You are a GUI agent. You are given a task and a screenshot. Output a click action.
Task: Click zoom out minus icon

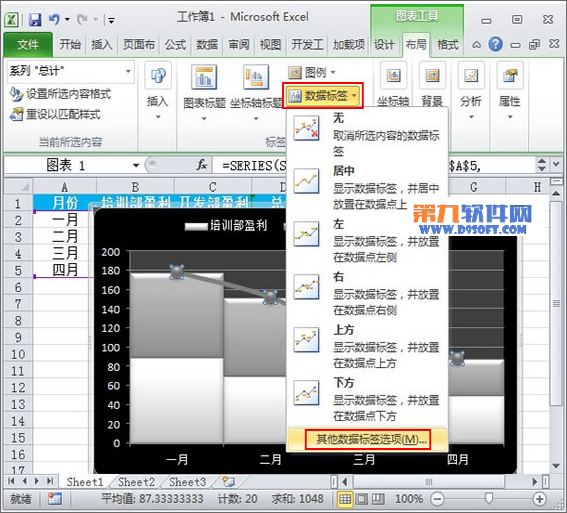point(438,499)
